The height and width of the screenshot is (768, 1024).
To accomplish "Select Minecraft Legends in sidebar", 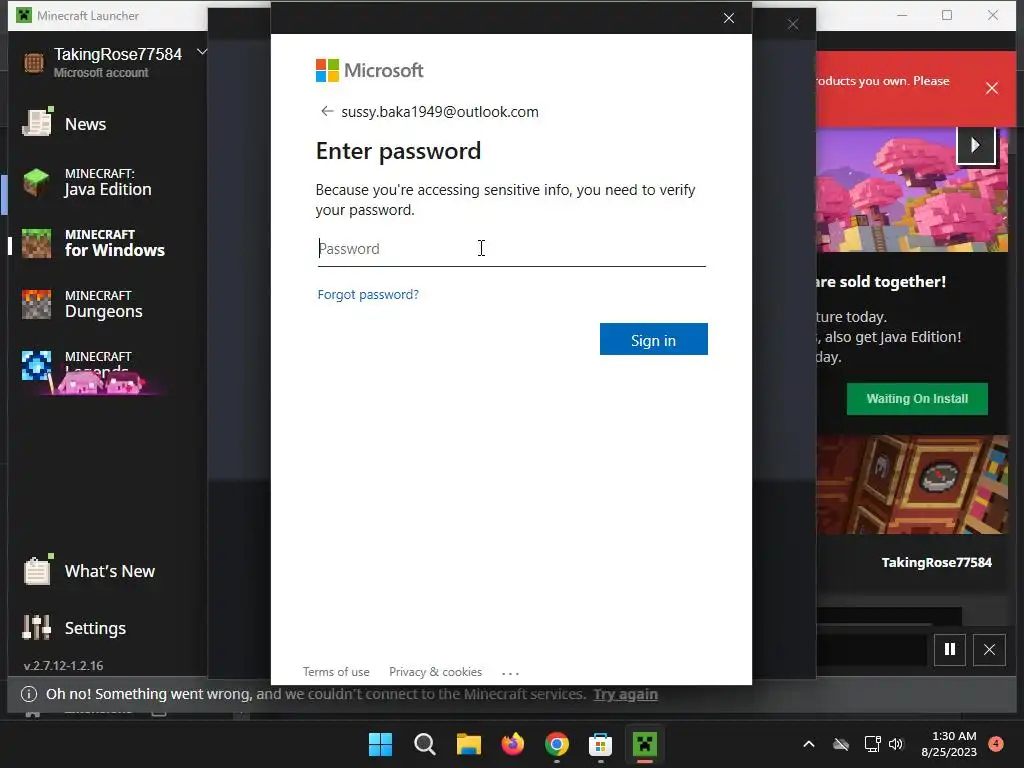I will click(x=108, y=366).
